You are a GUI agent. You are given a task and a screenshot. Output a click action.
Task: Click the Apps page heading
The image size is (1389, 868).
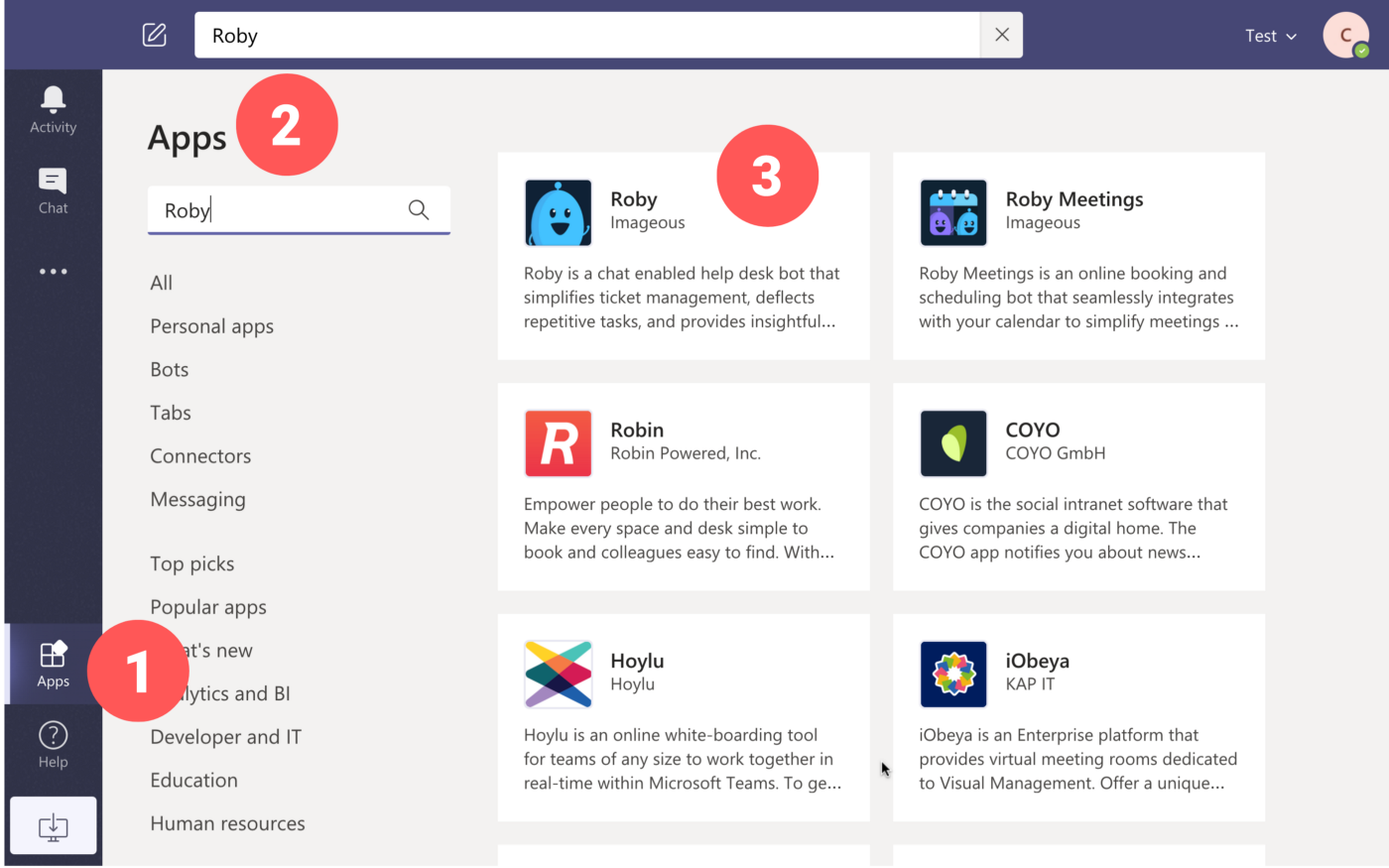(188, 138)
